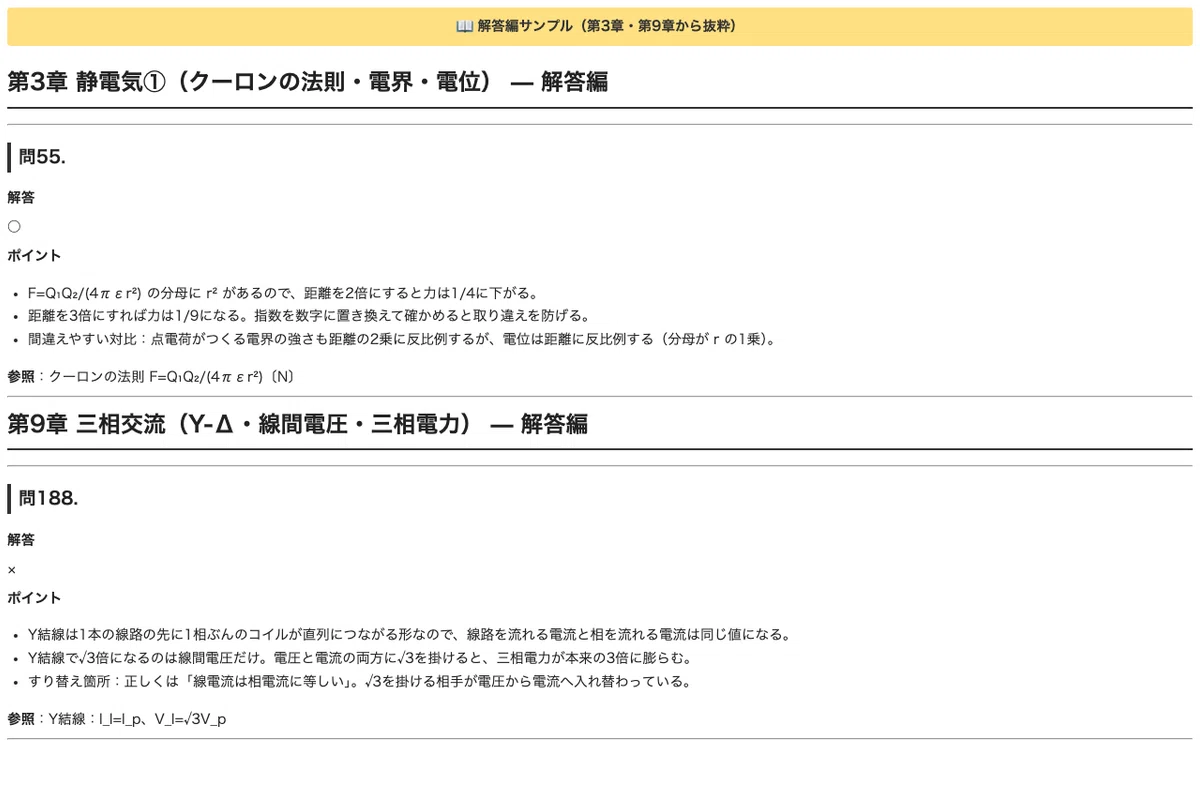1200x785 pixels.
Task: Click the ポイント label under 問55.
Action: coord(34,256)
